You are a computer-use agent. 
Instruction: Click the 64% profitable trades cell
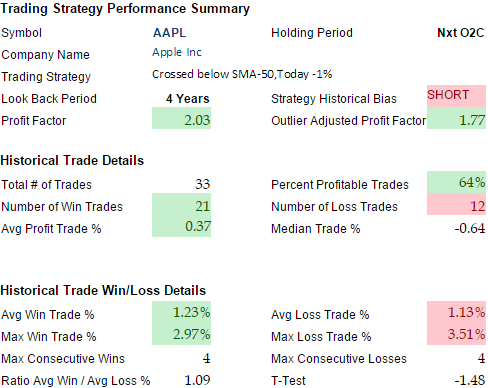point(456,182)
